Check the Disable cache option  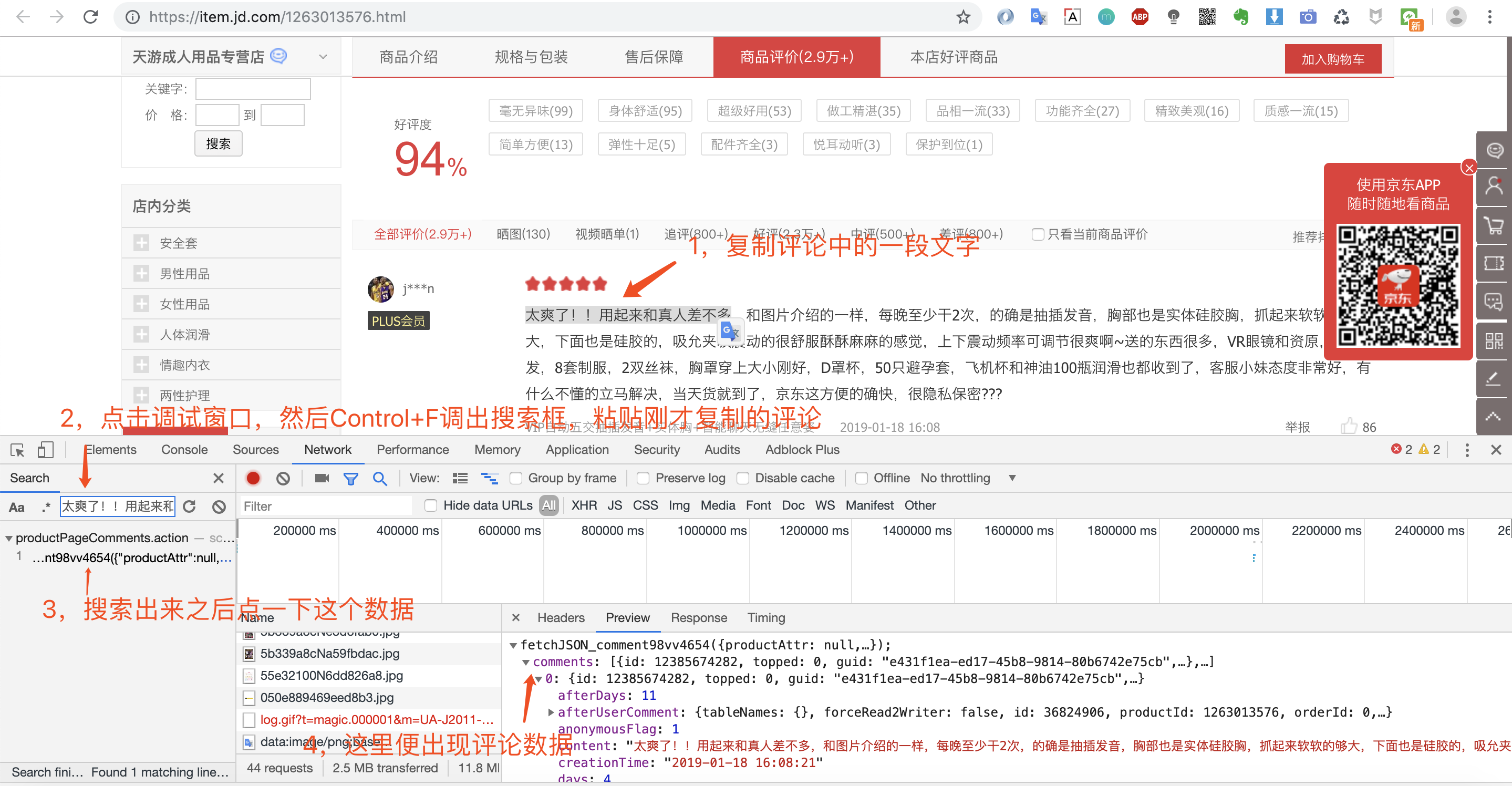tap(743, 478)
